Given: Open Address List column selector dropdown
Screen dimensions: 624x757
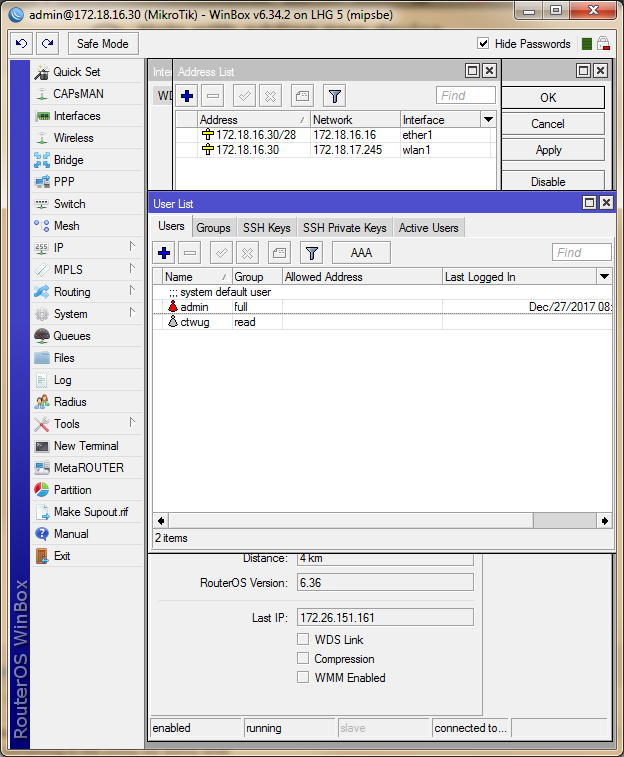Looking at the screenshot, I should click(x=488, y=120).
